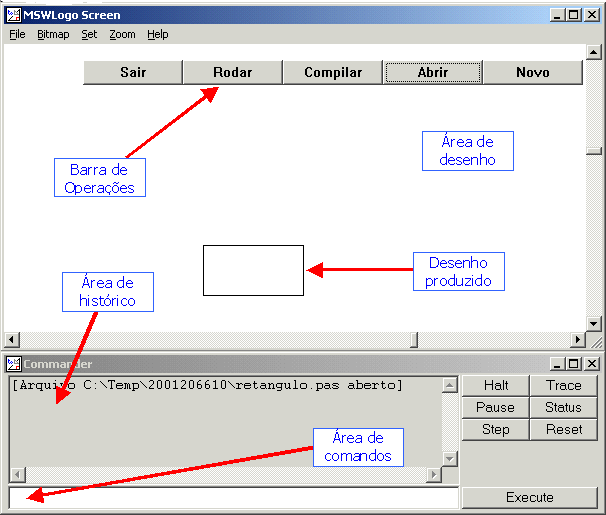
Task: Minimize the MSWLogo Screen window
Action: tap(557, 15)
